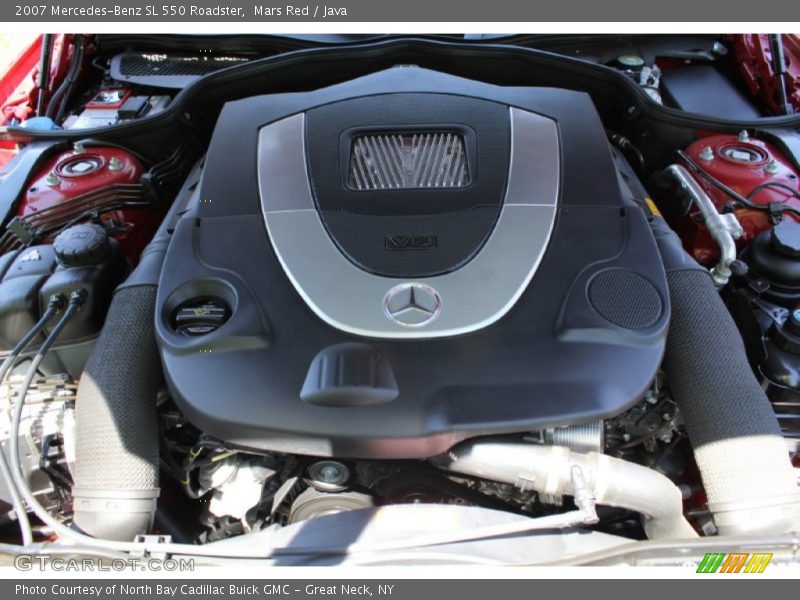Click the engine bay photo

click(400, 301)
